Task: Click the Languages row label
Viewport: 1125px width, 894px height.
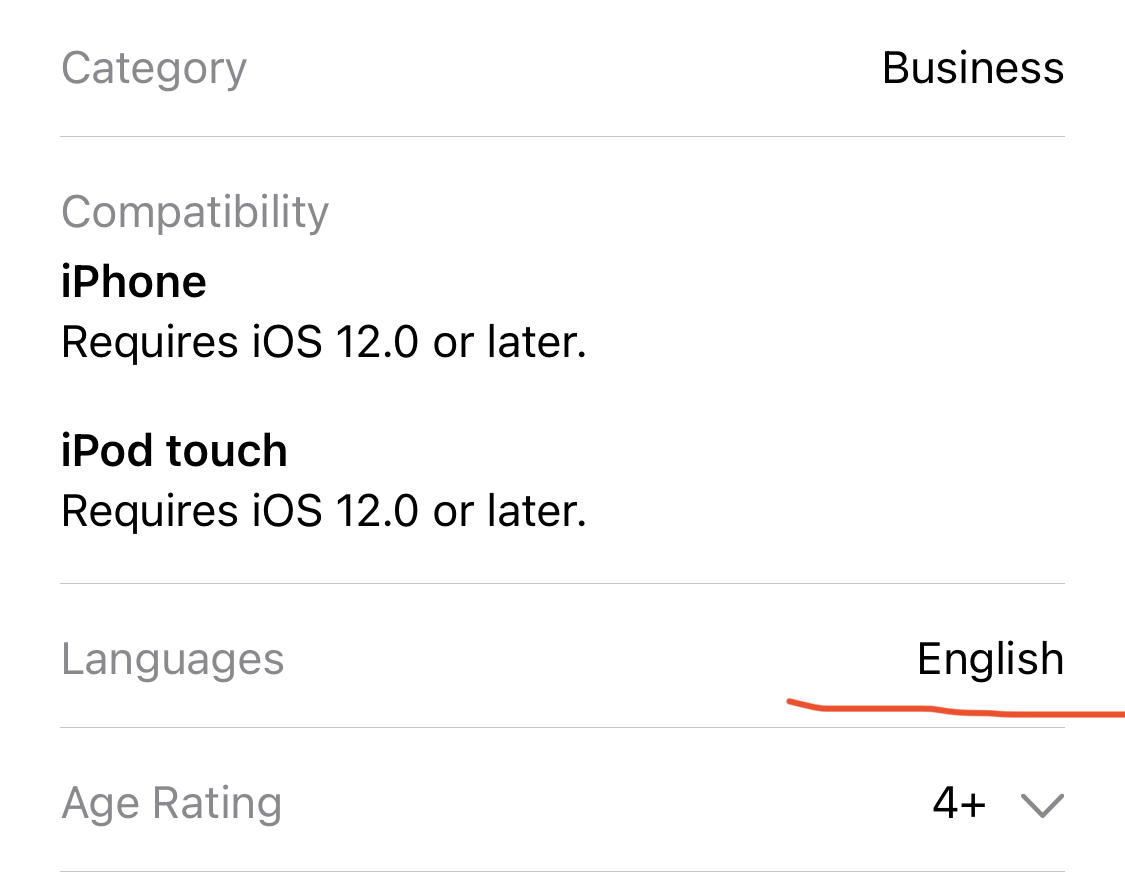Action: [x=172, y=660]
